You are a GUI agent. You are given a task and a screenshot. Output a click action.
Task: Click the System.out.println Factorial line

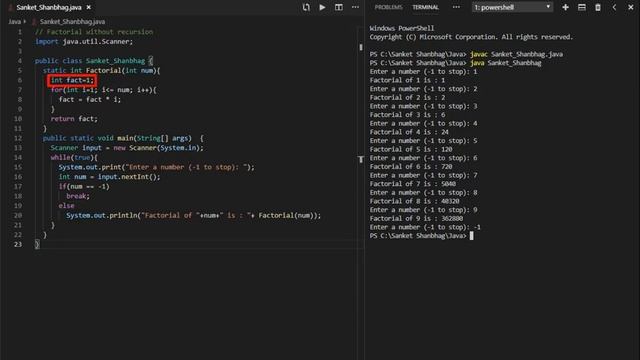[x=193, y=215]
